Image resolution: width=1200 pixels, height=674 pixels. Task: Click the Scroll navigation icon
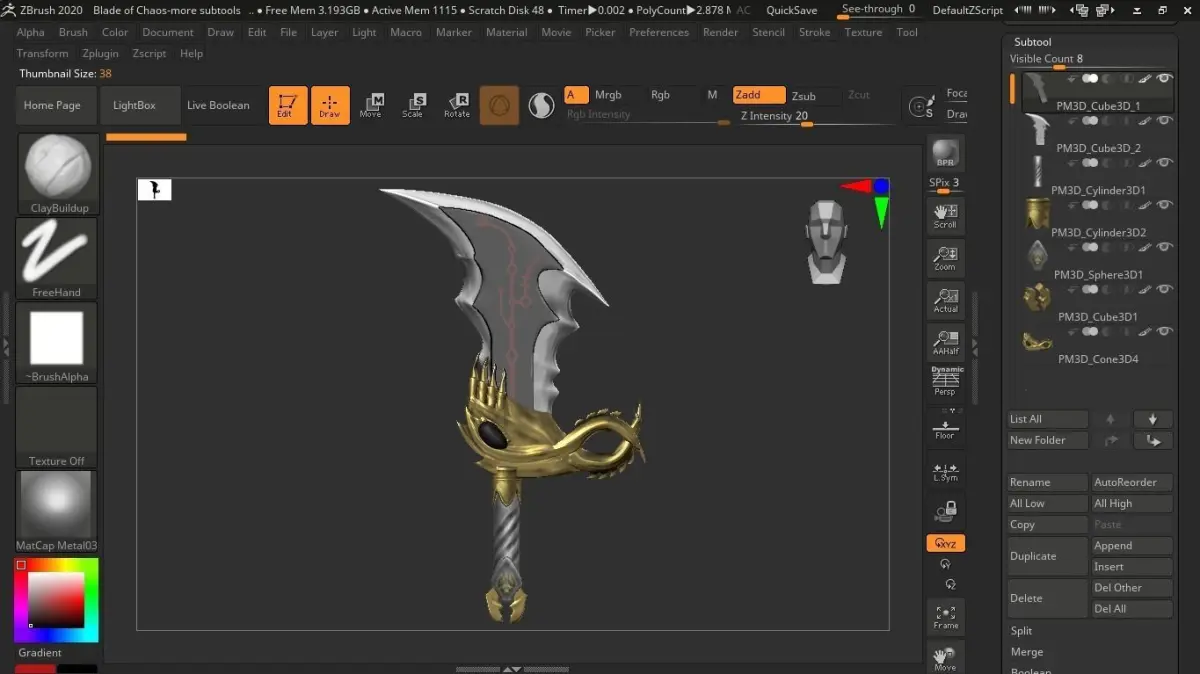(x=945, y=215)
